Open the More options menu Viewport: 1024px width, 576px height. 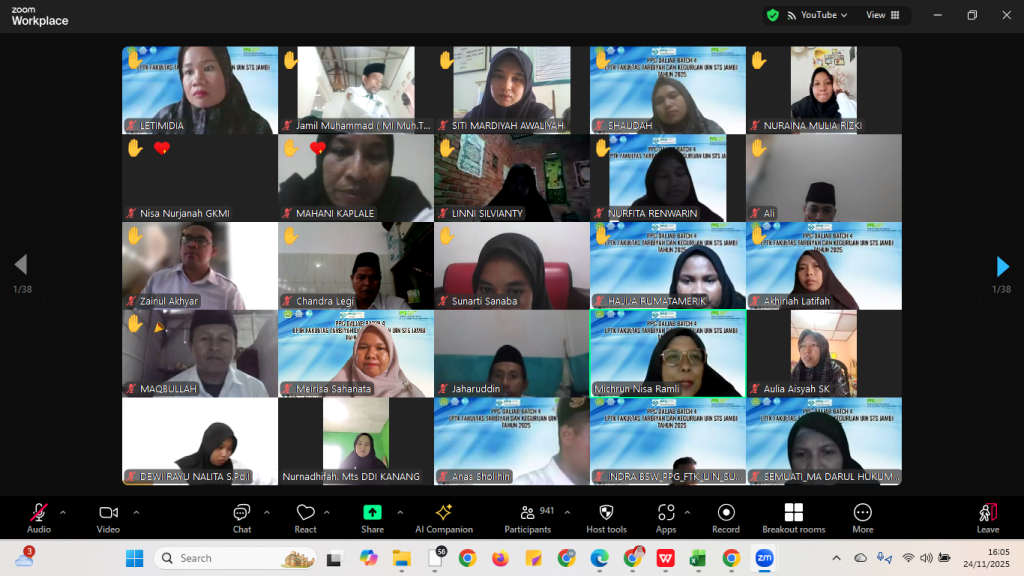(x=862, y=517)
